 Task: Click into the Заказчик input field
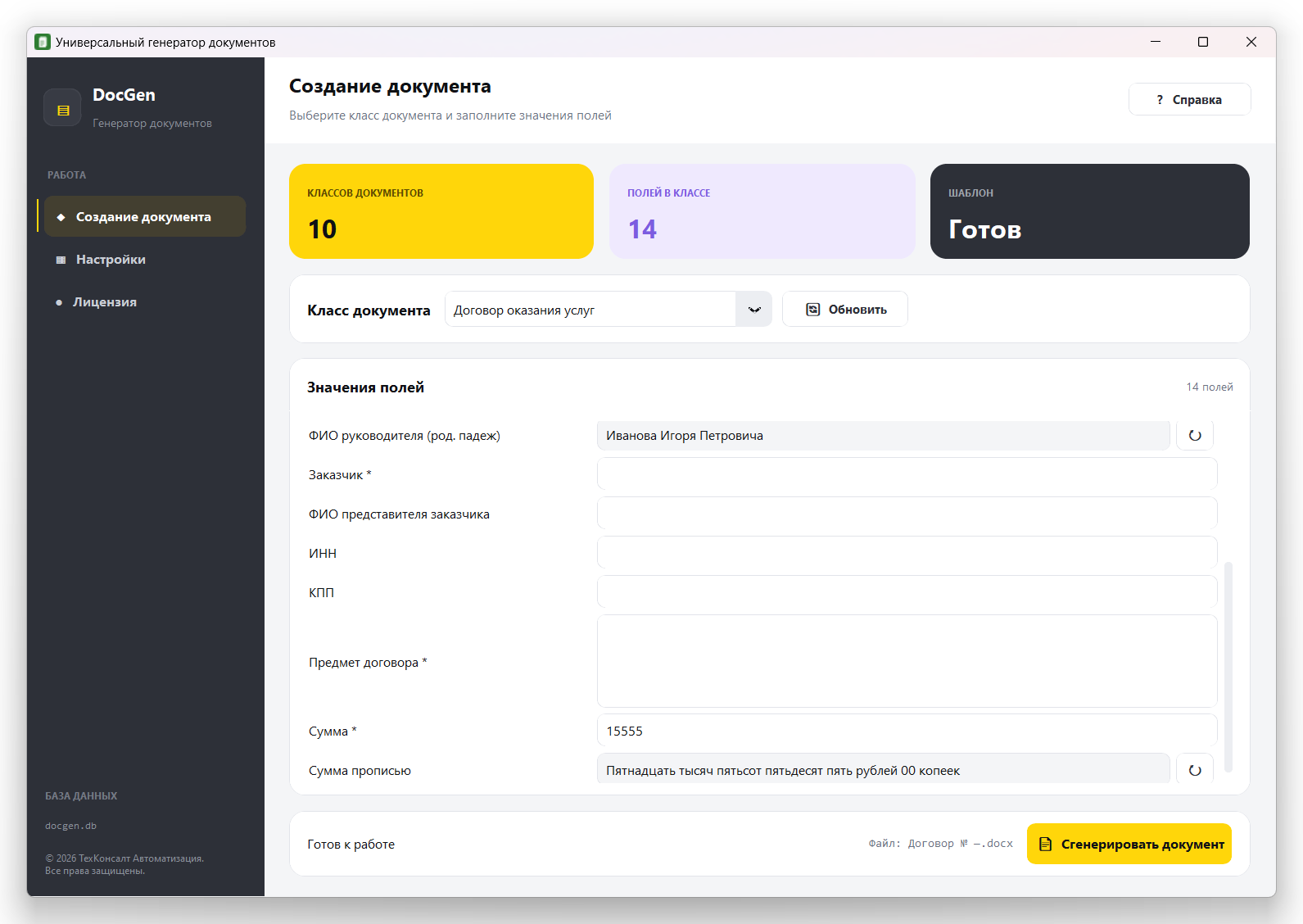click(x=907, y=475)
